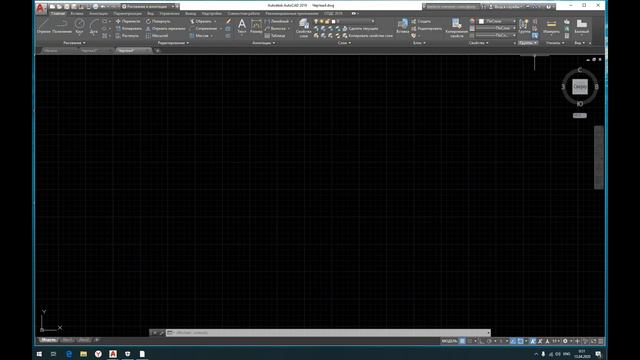Toggle annotation visibility in status bar
The height and width of the screenshot is (360, 640).
click(x=533, y=341)
